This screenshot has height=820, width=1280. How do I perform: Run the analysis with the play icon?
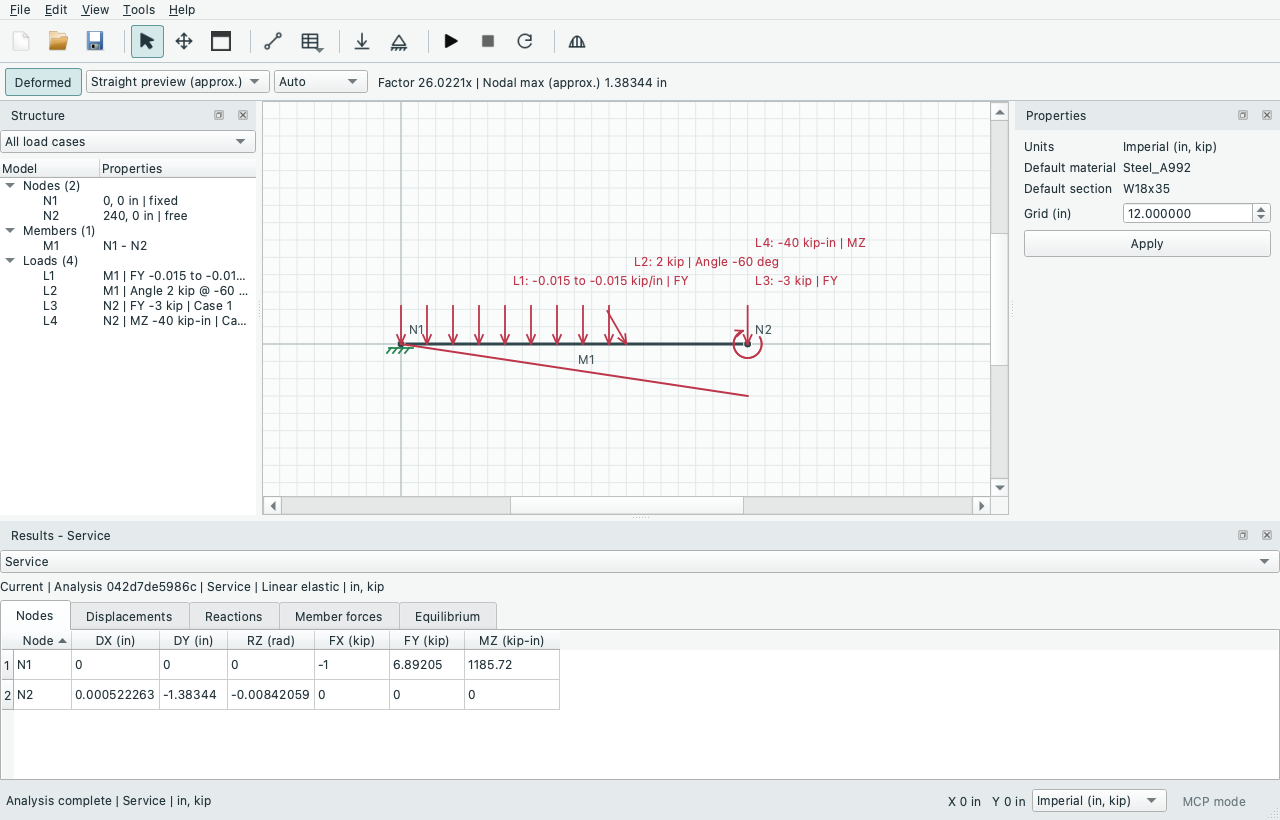451,41
